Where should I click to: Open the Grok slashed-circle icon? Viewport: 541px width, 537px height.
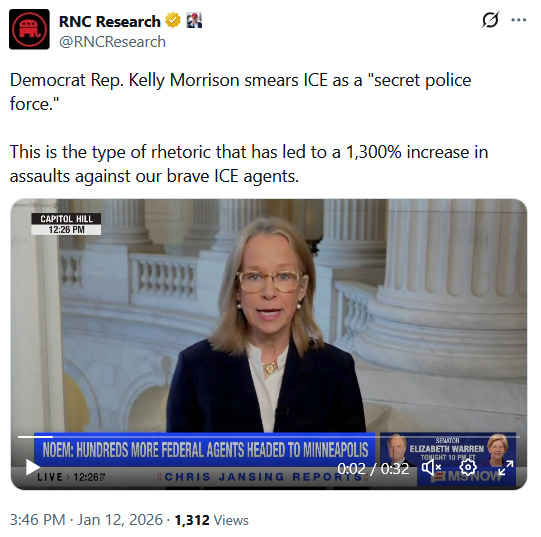[x=490, y=20]
